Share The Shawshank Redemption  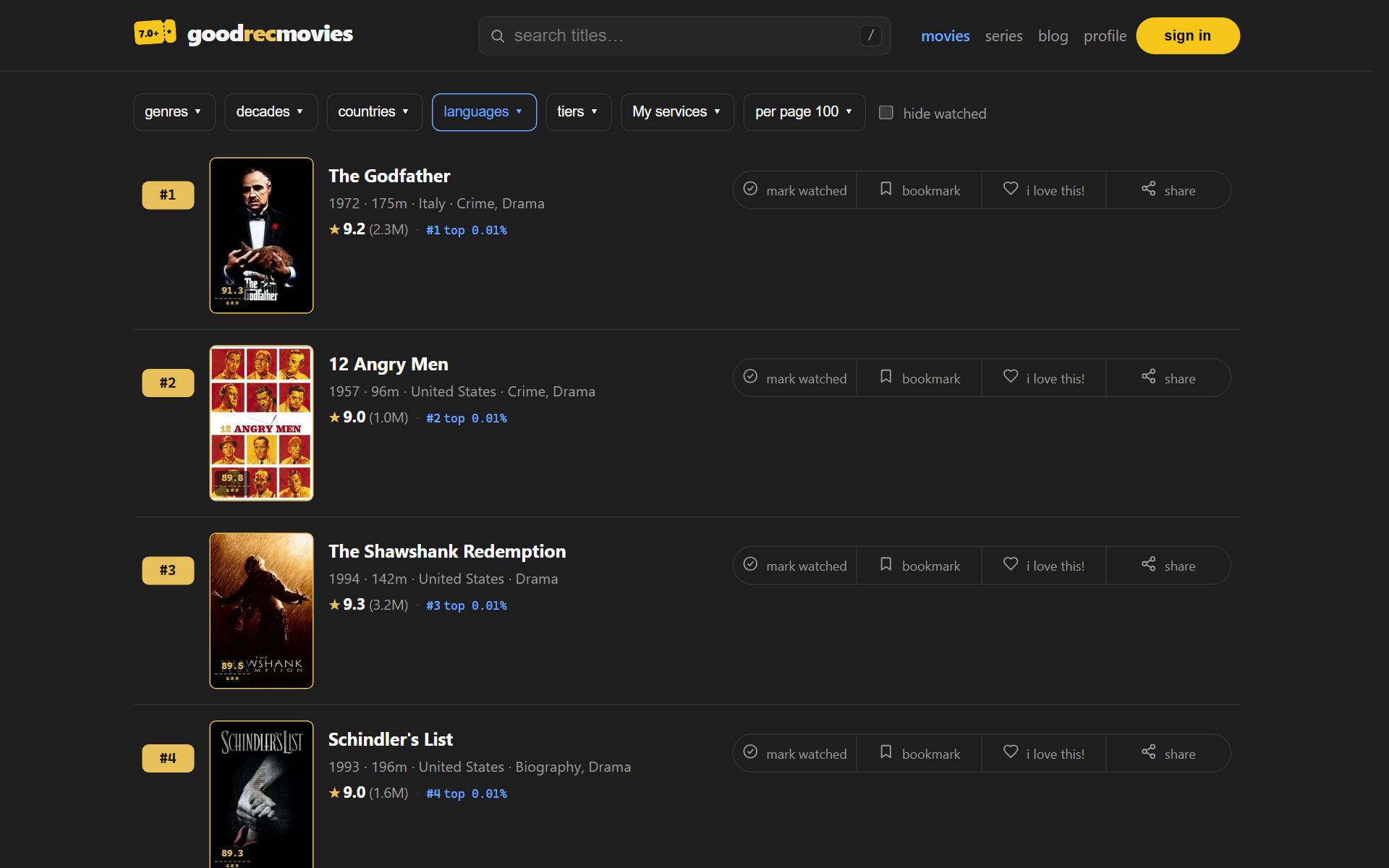point(1168,566)
